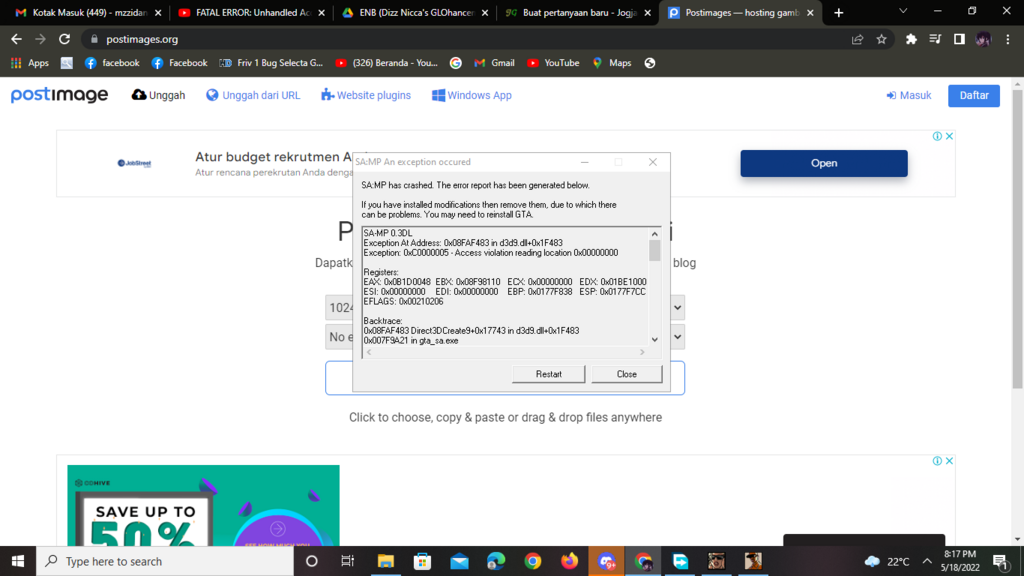Click Restart in the SA:MP crash dialog
Screen dimensions: 1024x576
click(549, 374)
